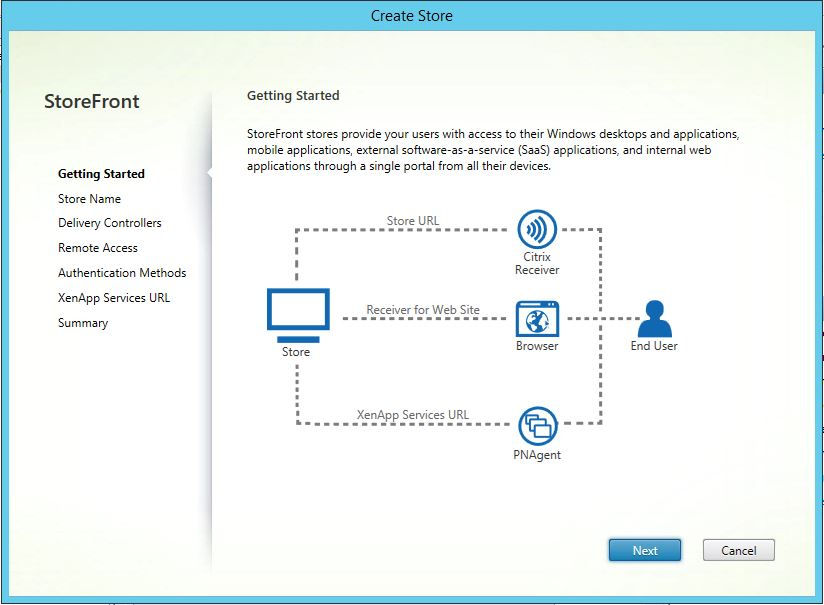
Task: Jump to the Summary step
Action: tap(83, 323)
